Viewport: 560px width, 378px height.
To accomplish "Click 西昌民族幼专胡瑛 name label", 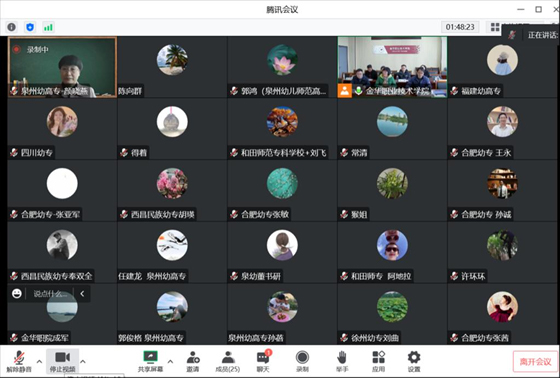I will (163, 214).
